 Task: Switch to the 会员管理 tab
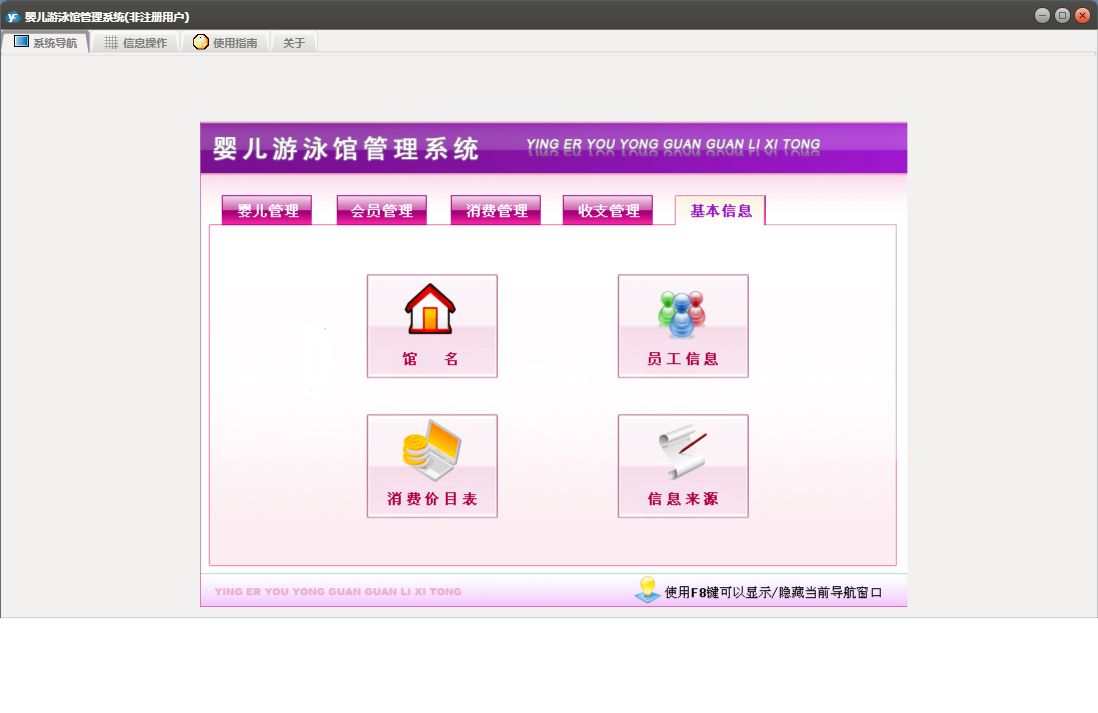coord(382,210)
